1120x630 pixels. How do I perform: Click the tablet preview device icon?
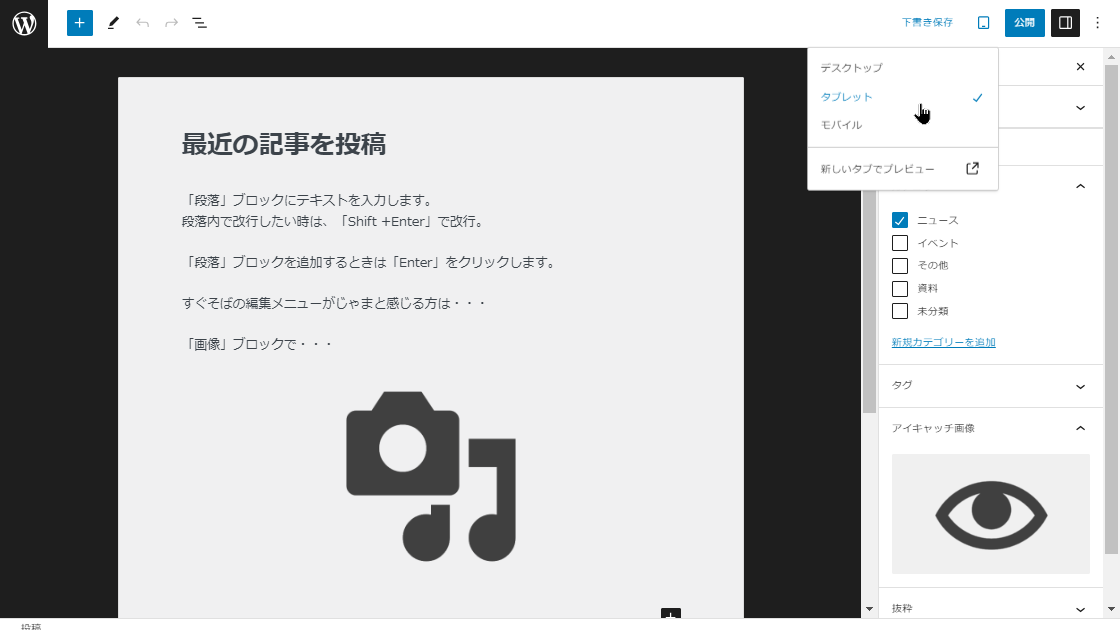pos(983,23)
